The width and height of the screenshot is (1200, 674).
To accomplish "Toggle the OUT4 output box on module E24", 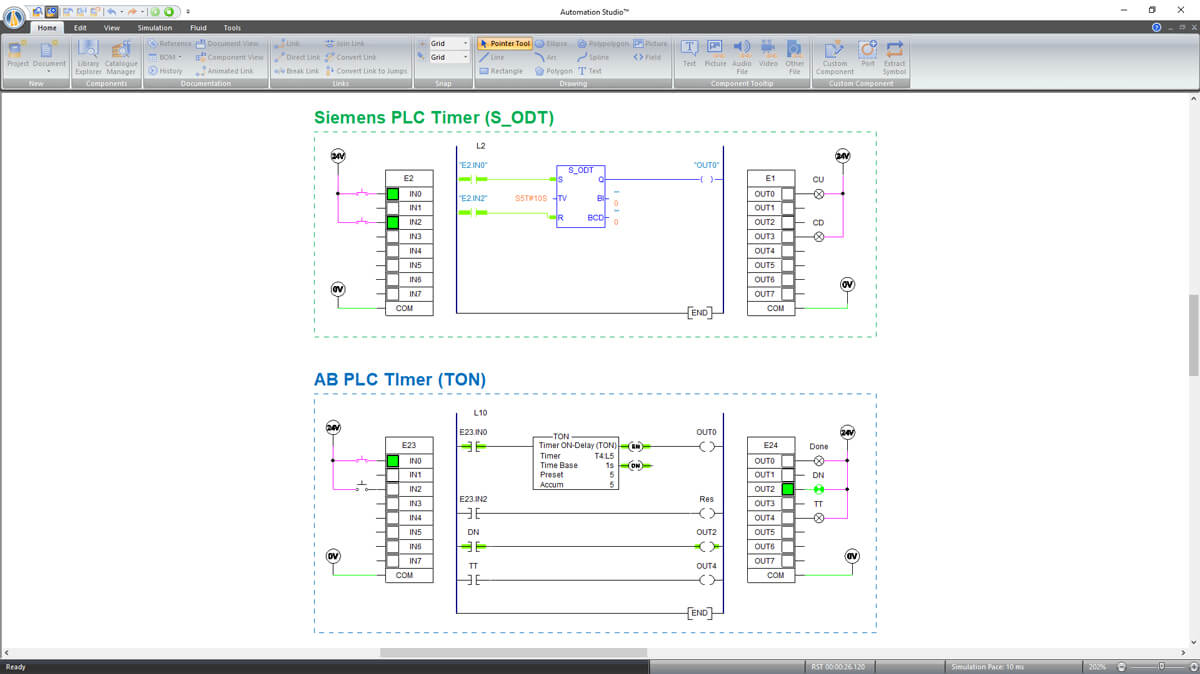I will [788, 518].
